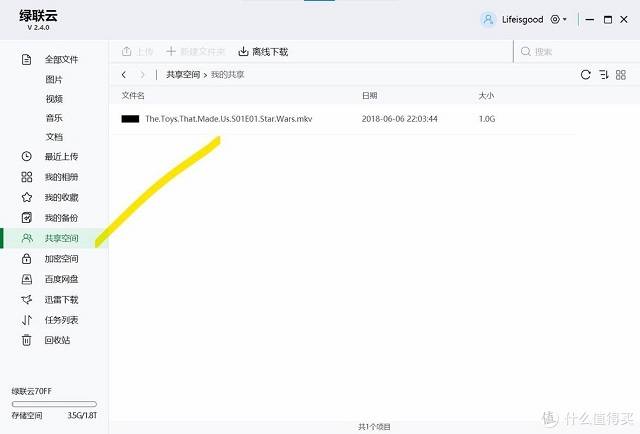Open 我的收藏 label
The width and height of the screenshot is (640, 434).
point(61,197)
